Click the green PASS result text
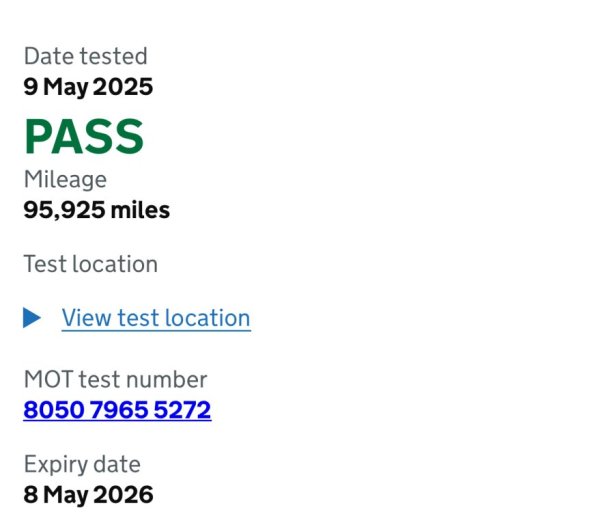Screen dimensions: 600x525 84,136
